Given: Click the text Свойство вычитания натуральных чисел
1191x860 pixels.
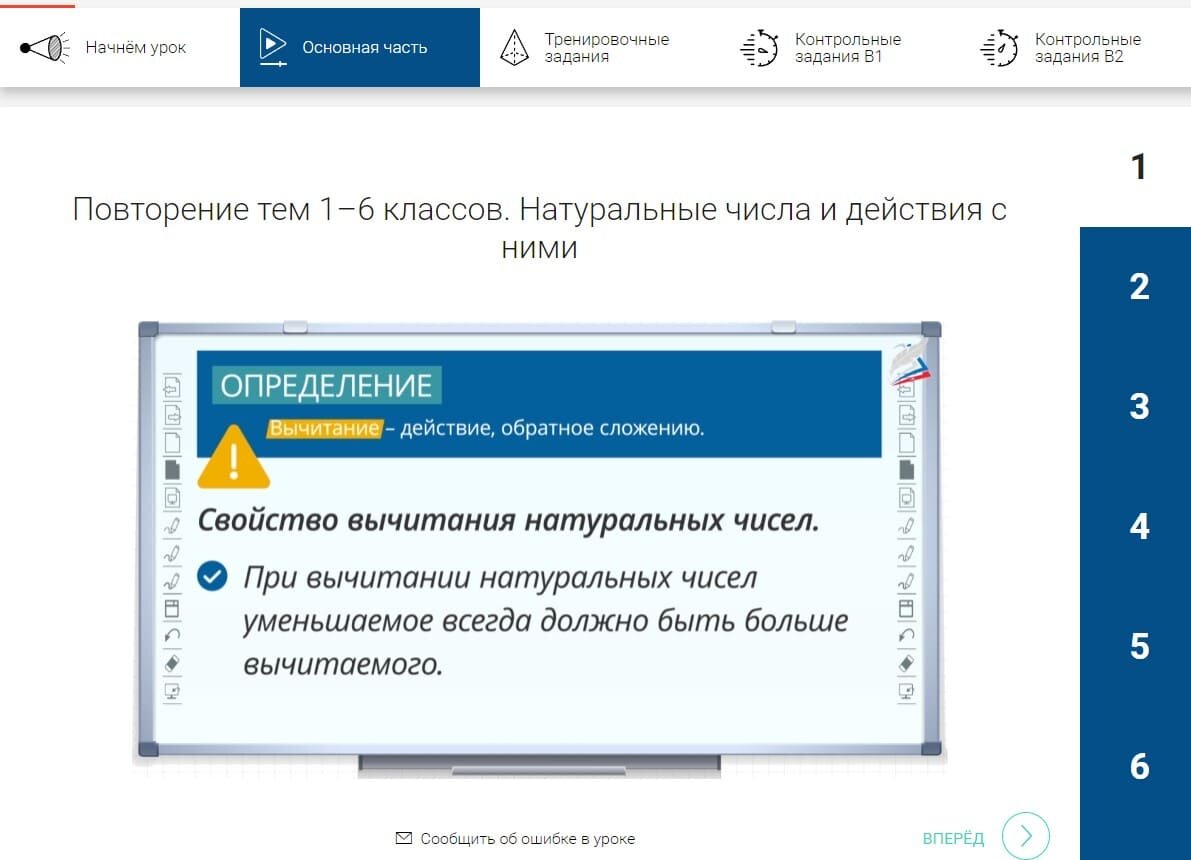Looking at the screenshot, I should pos(508,520).
